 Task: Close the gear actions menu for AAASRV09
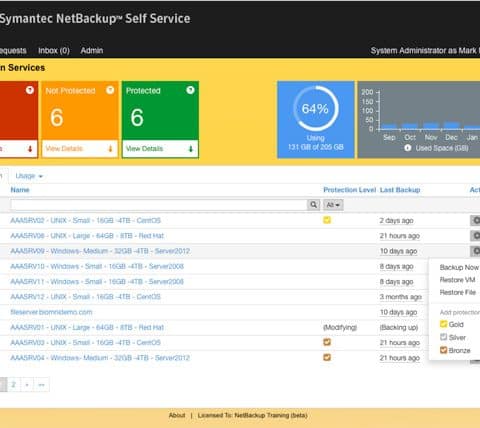point(475,251)
